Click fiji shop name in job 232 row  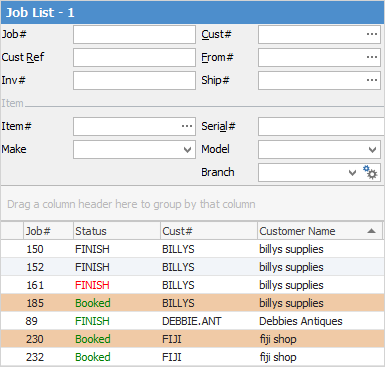(x=278, y=357)
